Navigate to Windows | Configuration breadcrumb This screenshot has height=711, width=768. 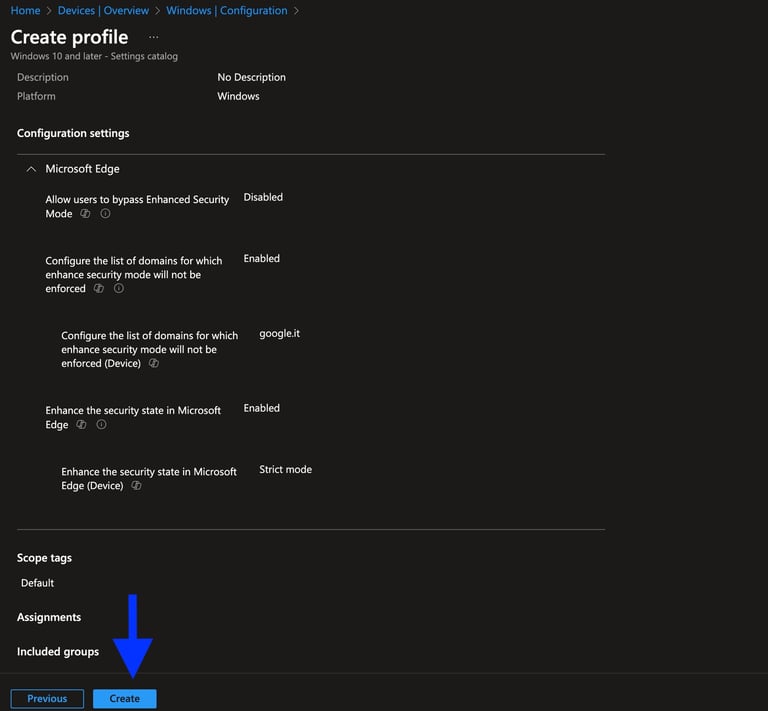click(x=227, y=10)
